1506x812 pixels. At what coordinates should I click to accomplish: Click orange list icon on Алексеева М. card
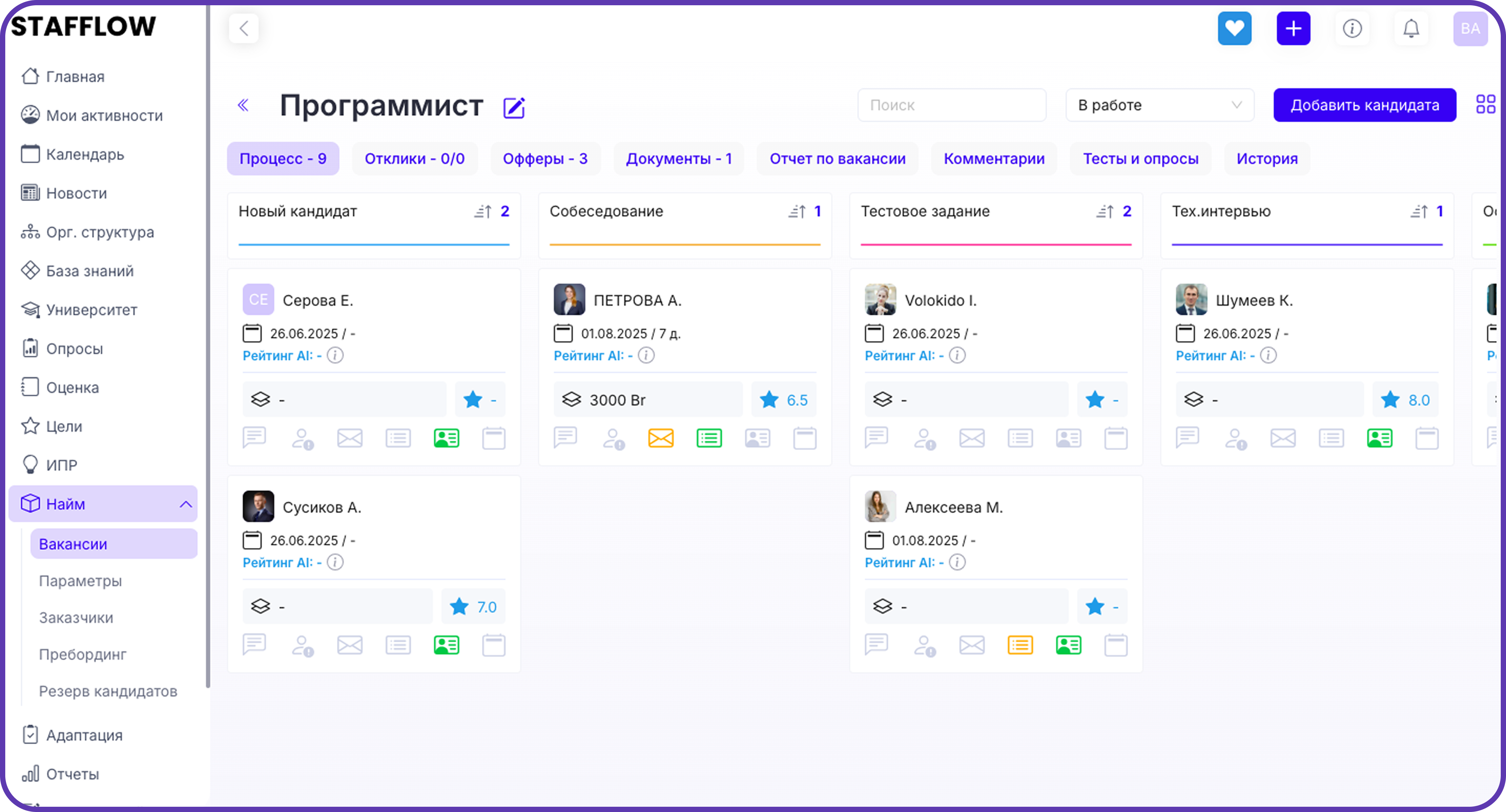point(1020,645)
